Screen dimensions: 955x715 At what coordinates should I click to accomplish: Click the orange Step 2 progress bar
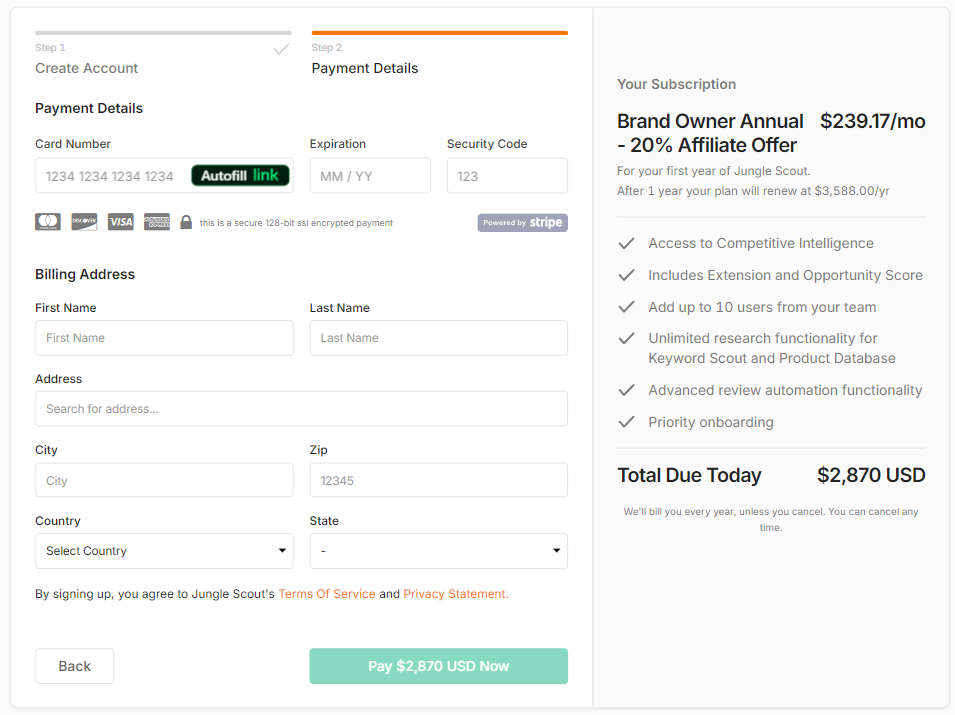440,33
